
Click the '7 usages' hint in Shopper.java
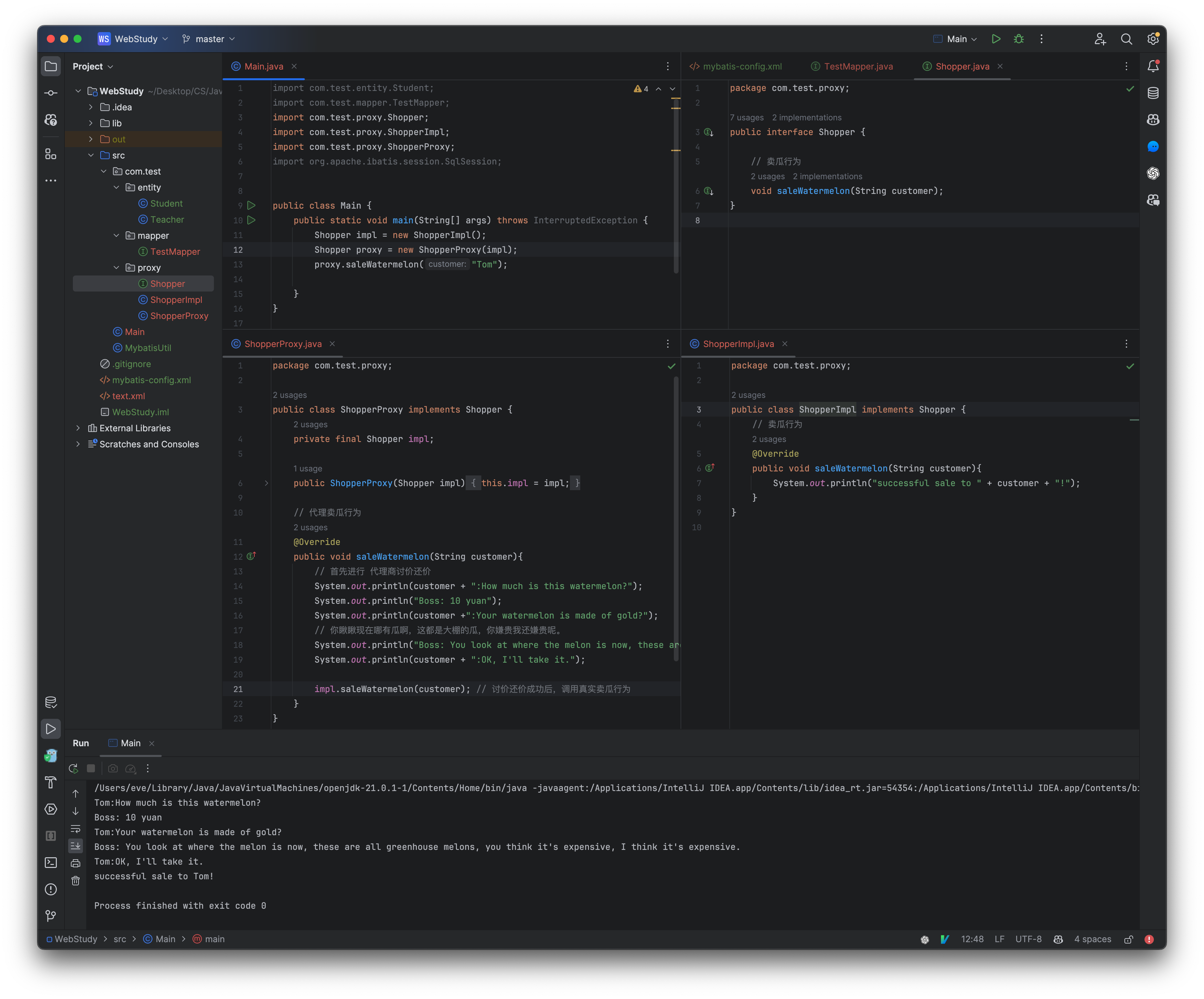746,118
